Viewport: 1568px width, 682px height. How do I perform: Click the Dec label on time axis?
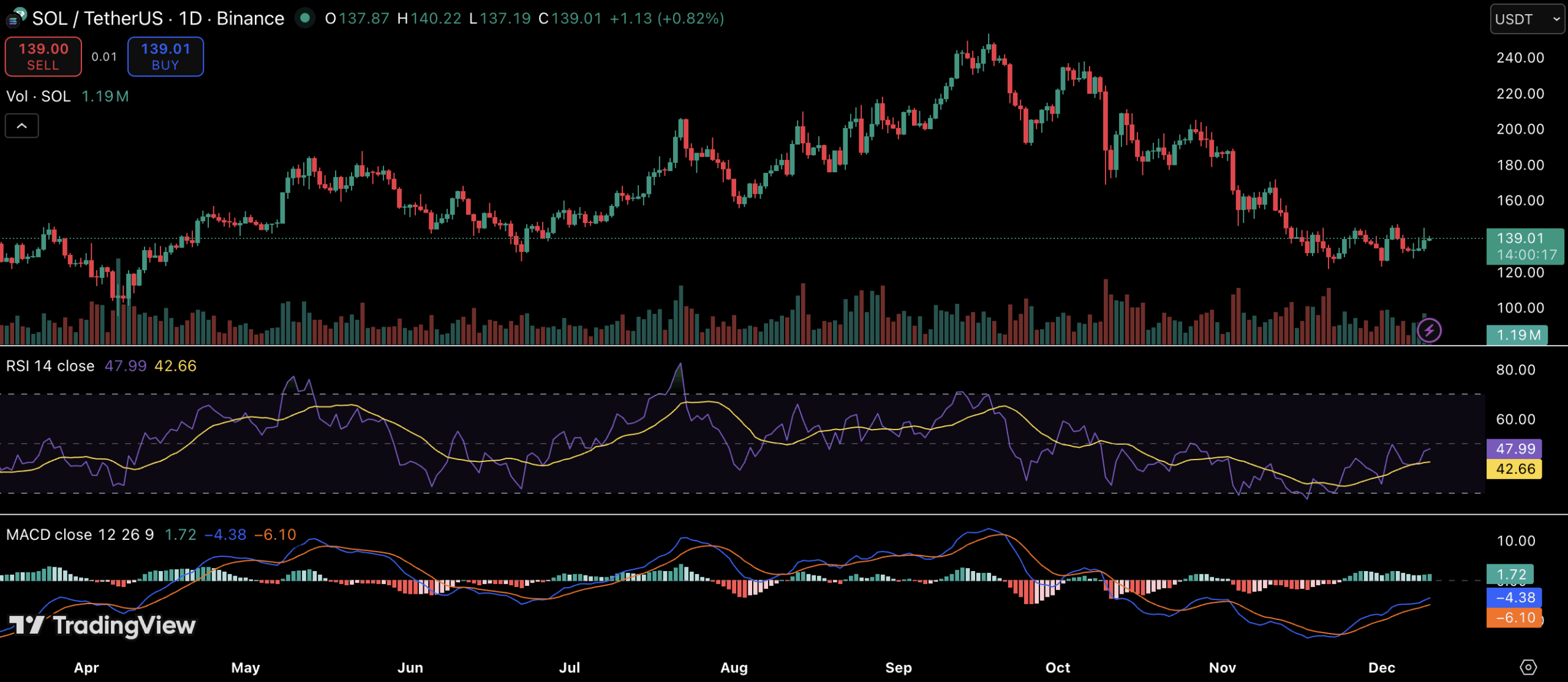(1381, 667)
